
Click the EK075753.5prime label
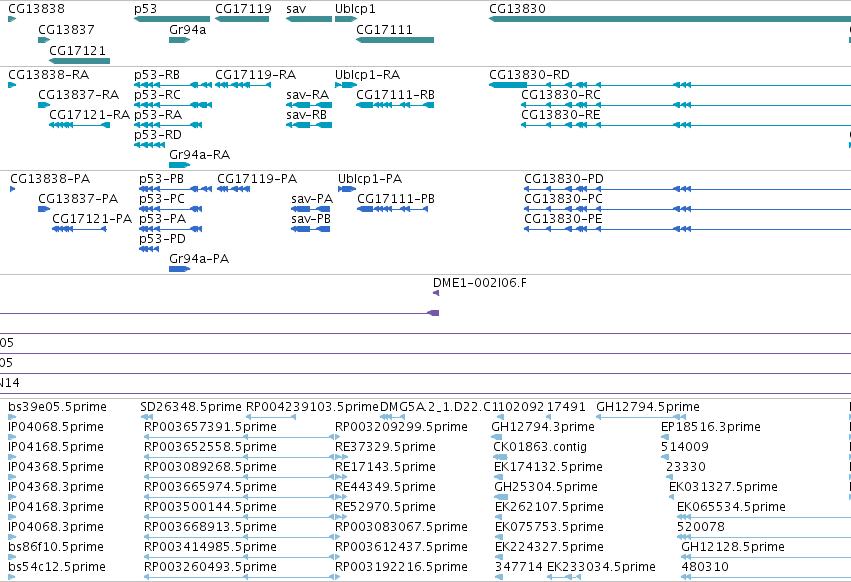549,527
